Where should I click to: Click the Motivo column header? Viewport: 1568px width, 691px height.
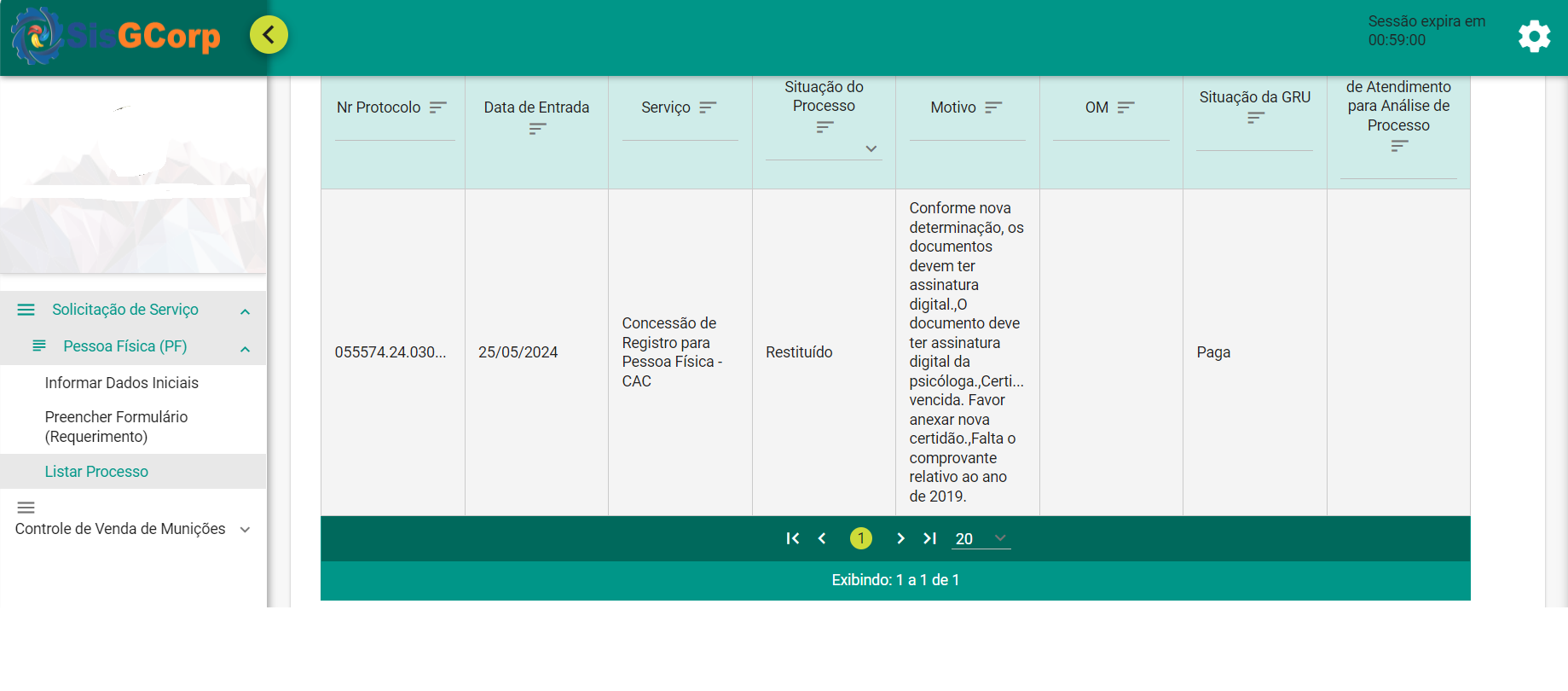click(x=953, y=107)
